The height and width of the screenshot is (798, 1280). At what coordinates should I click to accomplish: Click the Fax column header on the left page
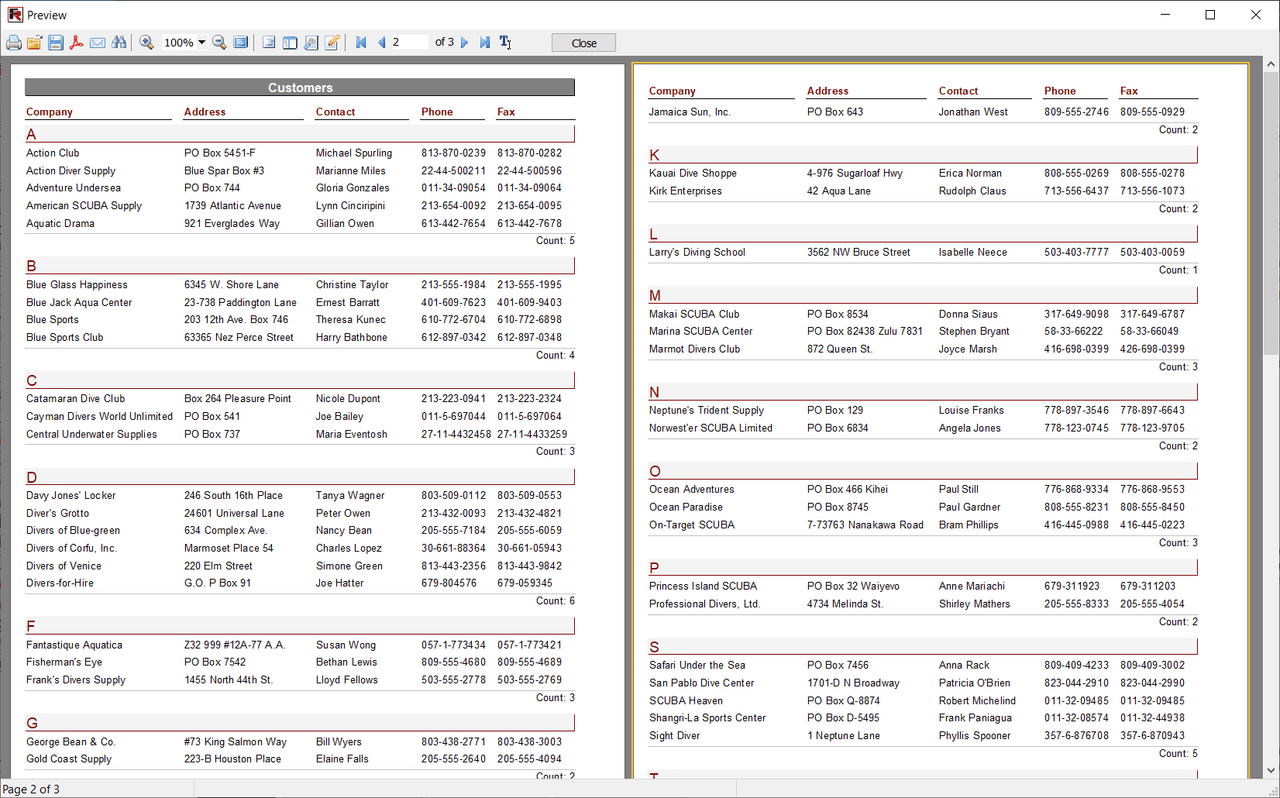506,112
